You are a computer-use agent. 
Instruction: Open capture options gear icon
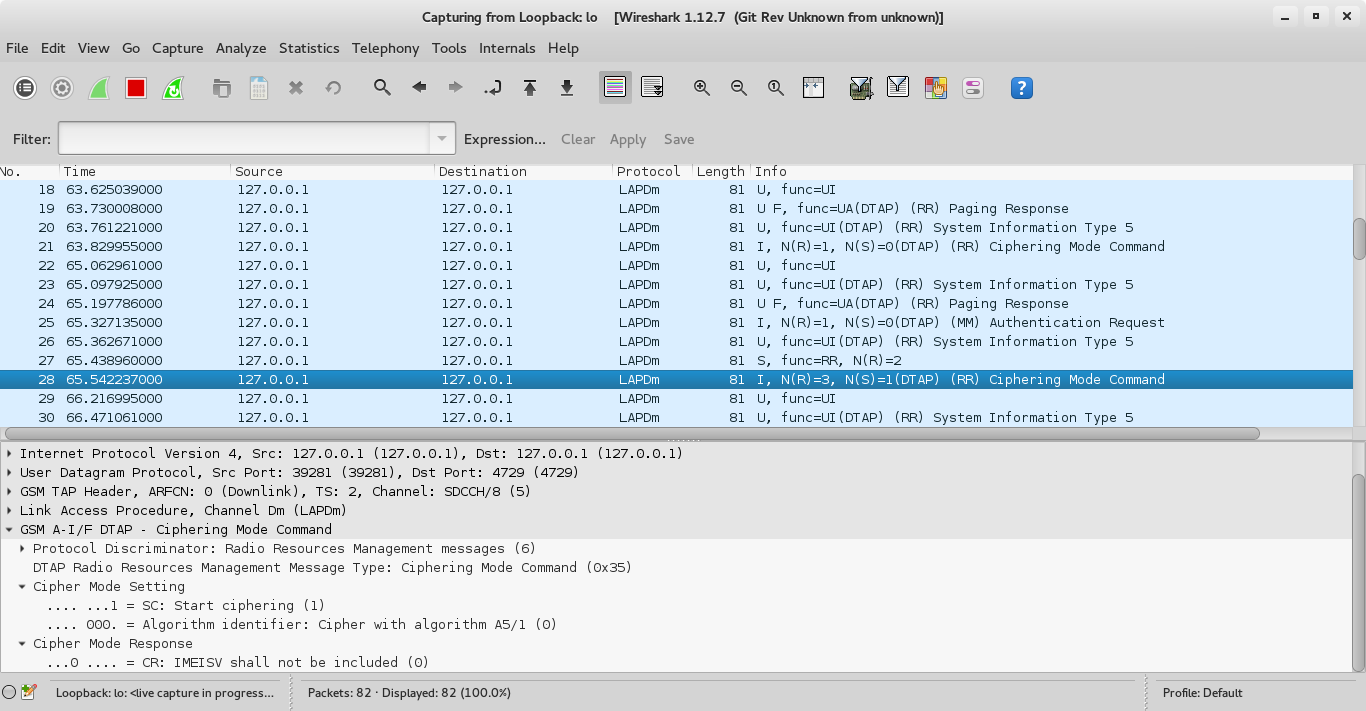tap(62, 88)
